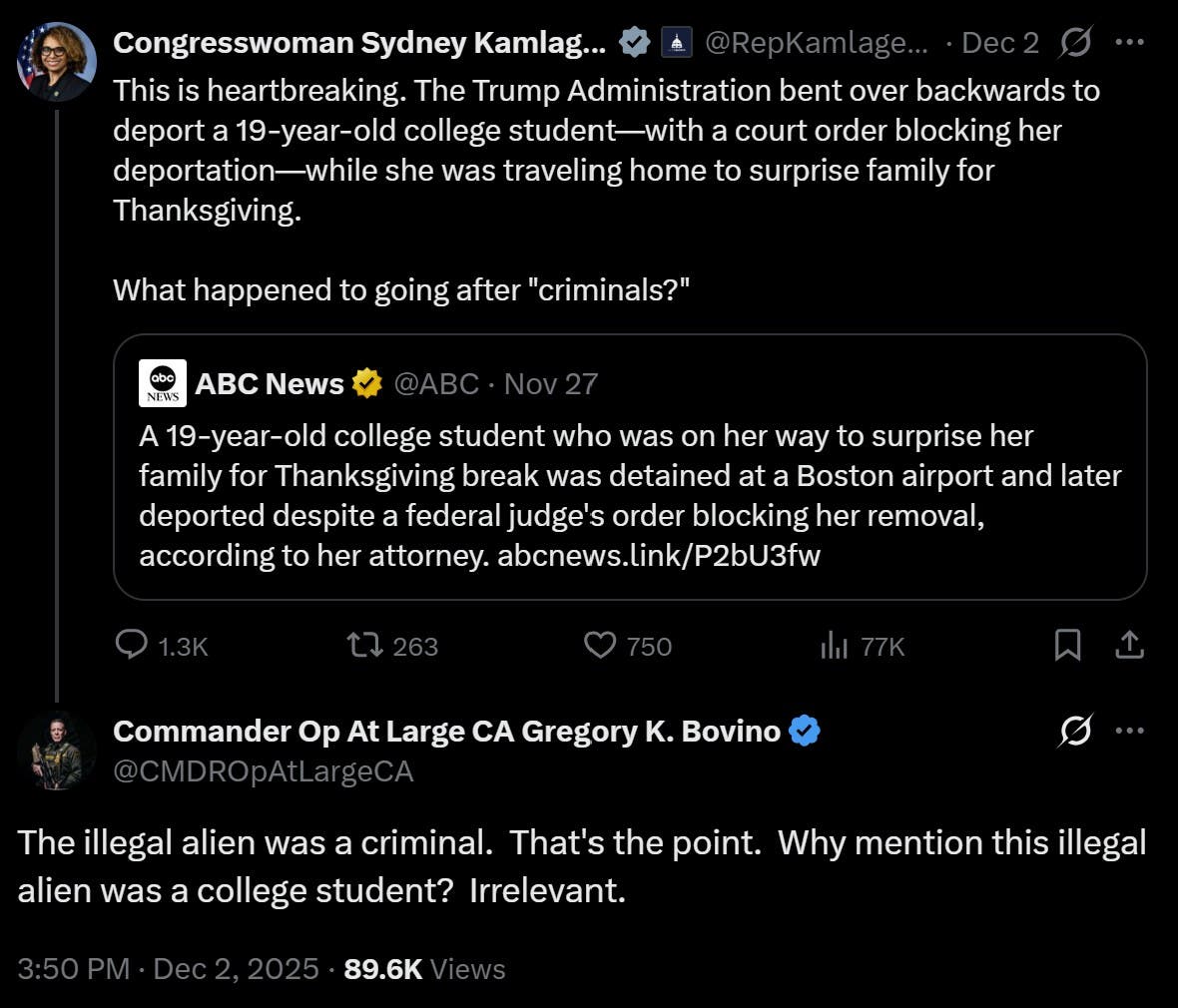This screenshot has height=1008, width=1178.
Task: Click the reply comment icon showing 1.3K
Action: (x=132, y=646)
